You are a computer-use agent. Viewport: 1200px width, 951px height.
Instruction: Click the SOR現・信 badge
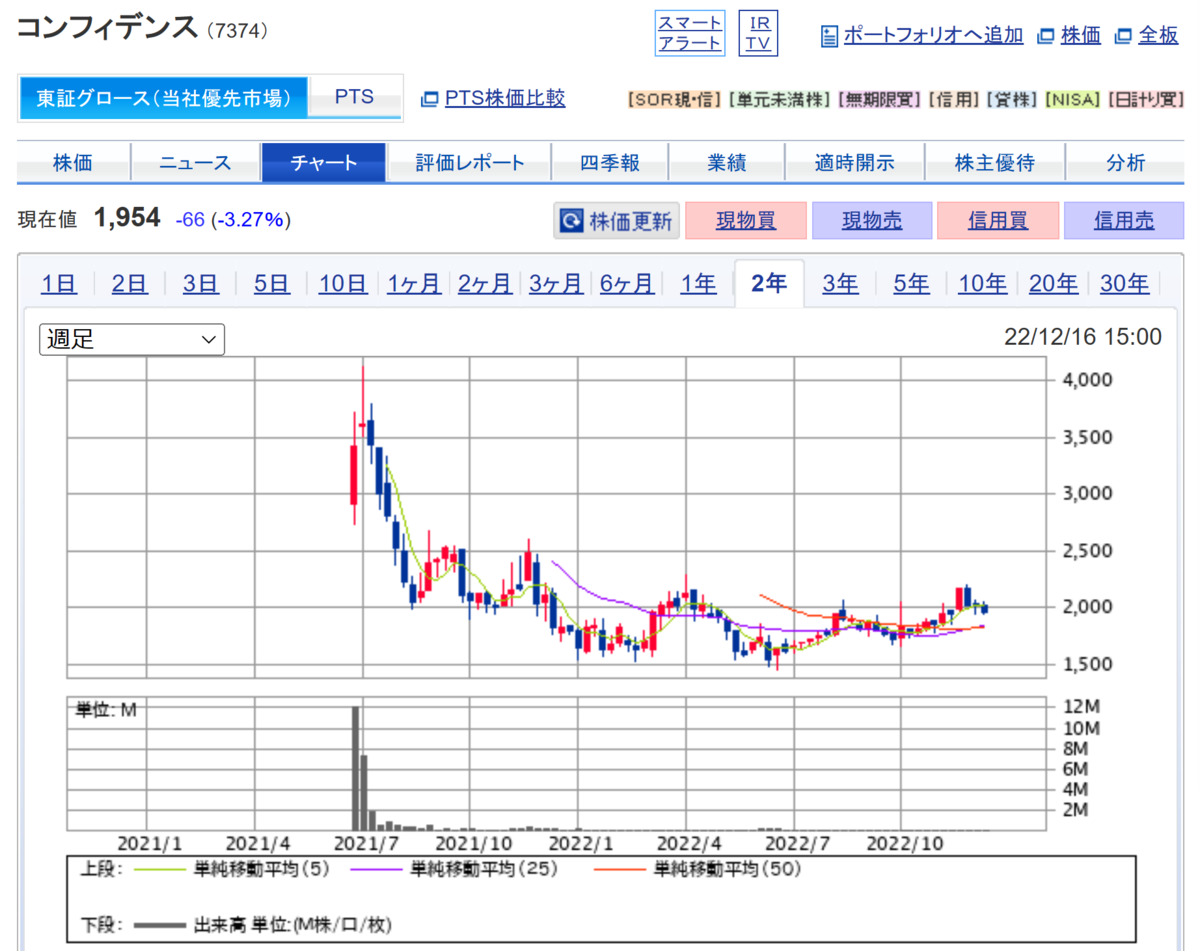(674, 100)
